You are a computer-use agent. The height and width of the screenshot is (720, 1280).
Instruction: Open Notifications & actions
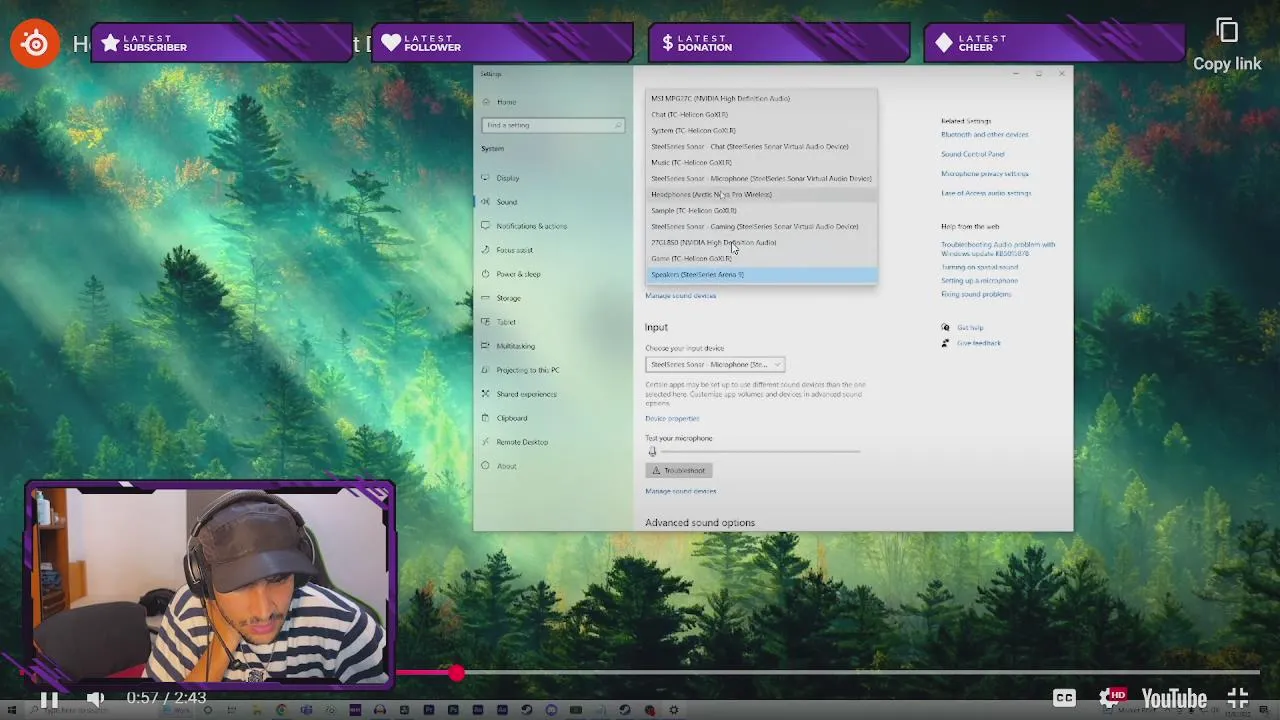click(x=531, y=226)
